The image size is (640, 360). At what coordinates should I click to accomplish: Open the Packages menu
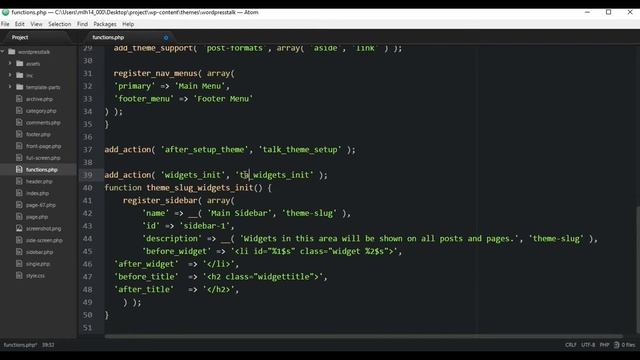pos(105,24)
